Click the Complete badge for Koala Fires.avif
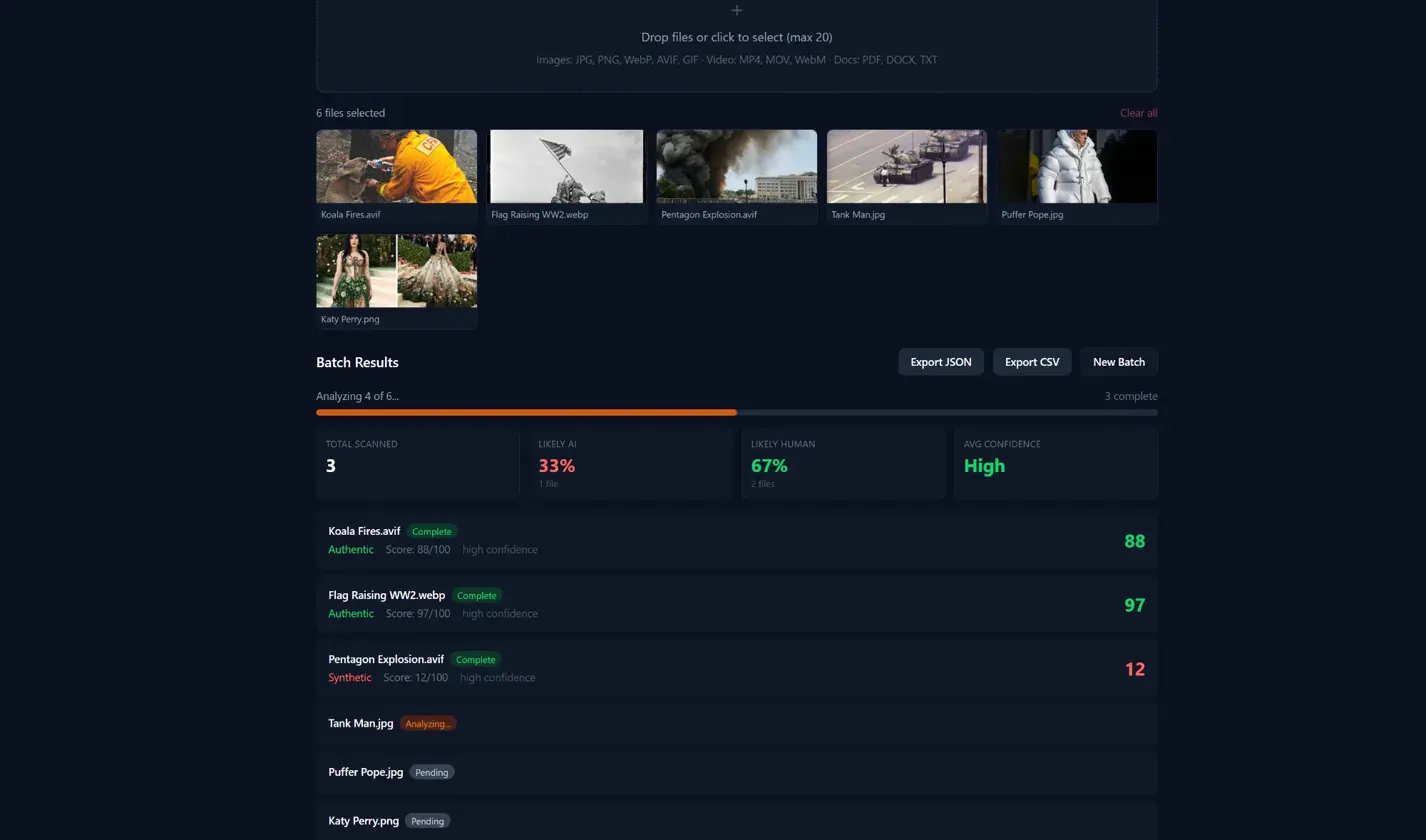This screenshot has height=840, width=1426. [432, 531]
